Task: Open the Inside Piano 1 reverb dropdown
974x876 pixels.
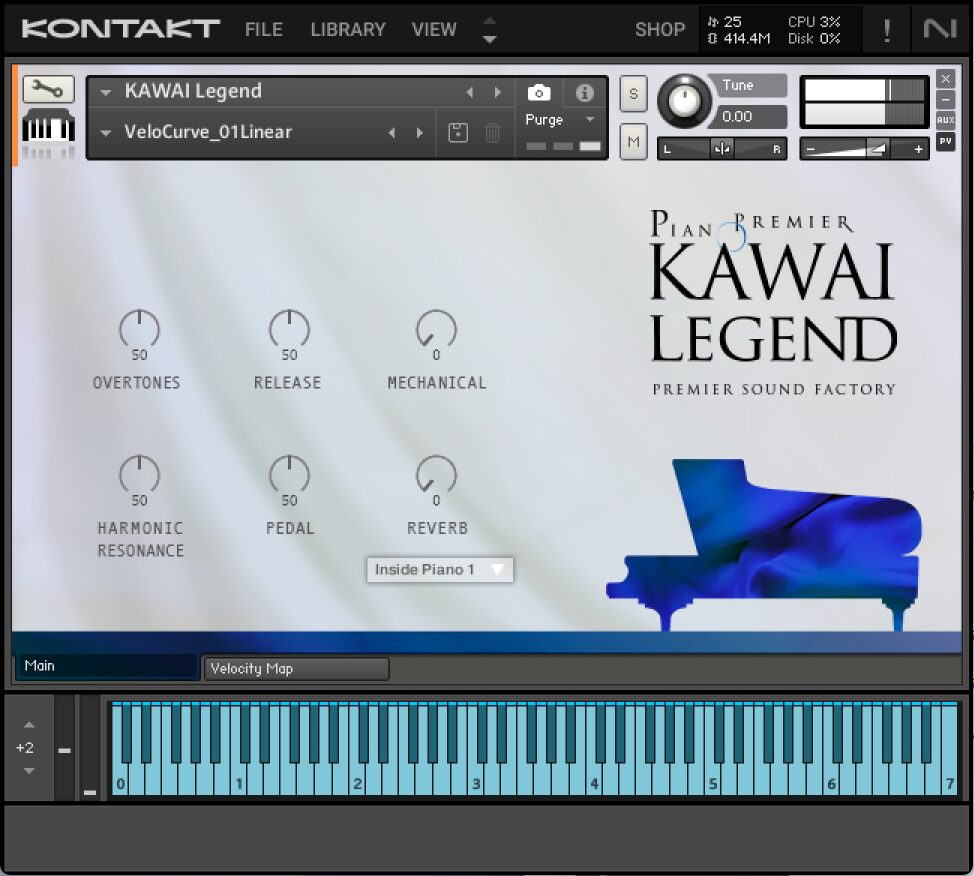Action: pos(440,570)
